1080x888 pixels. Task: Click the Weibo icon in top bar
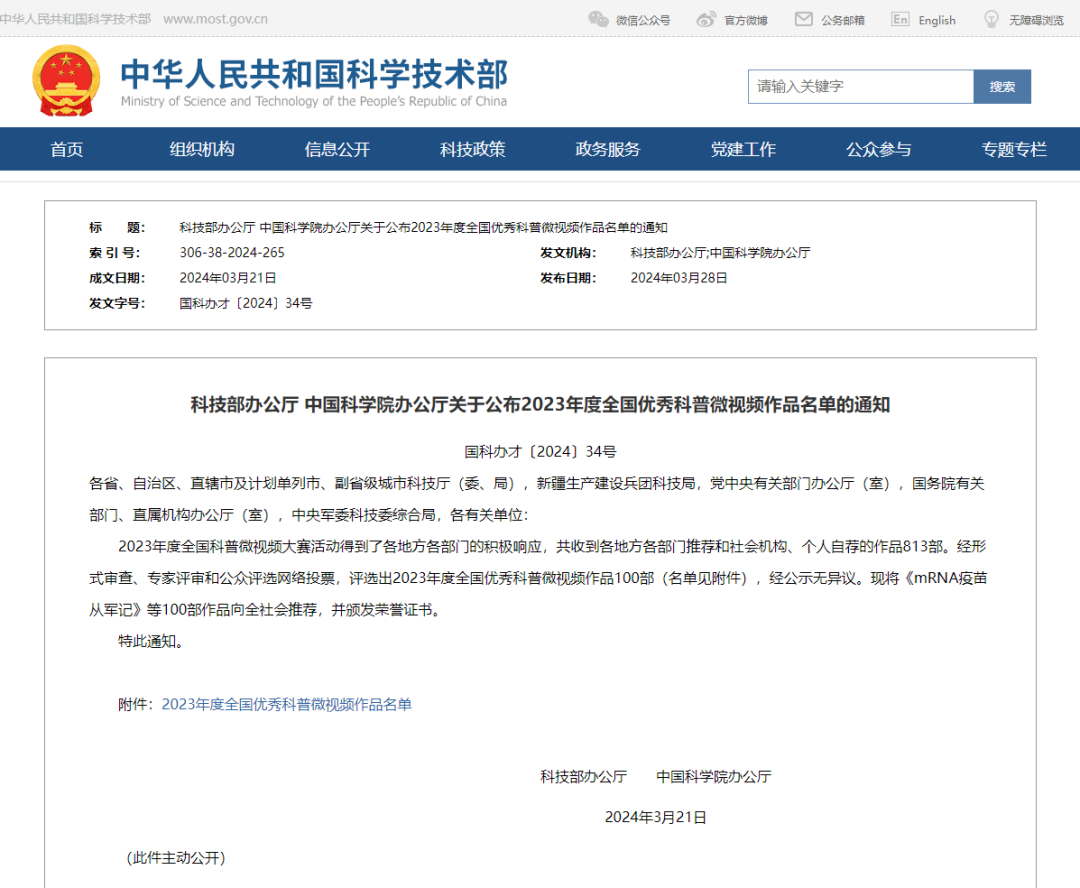706,19
